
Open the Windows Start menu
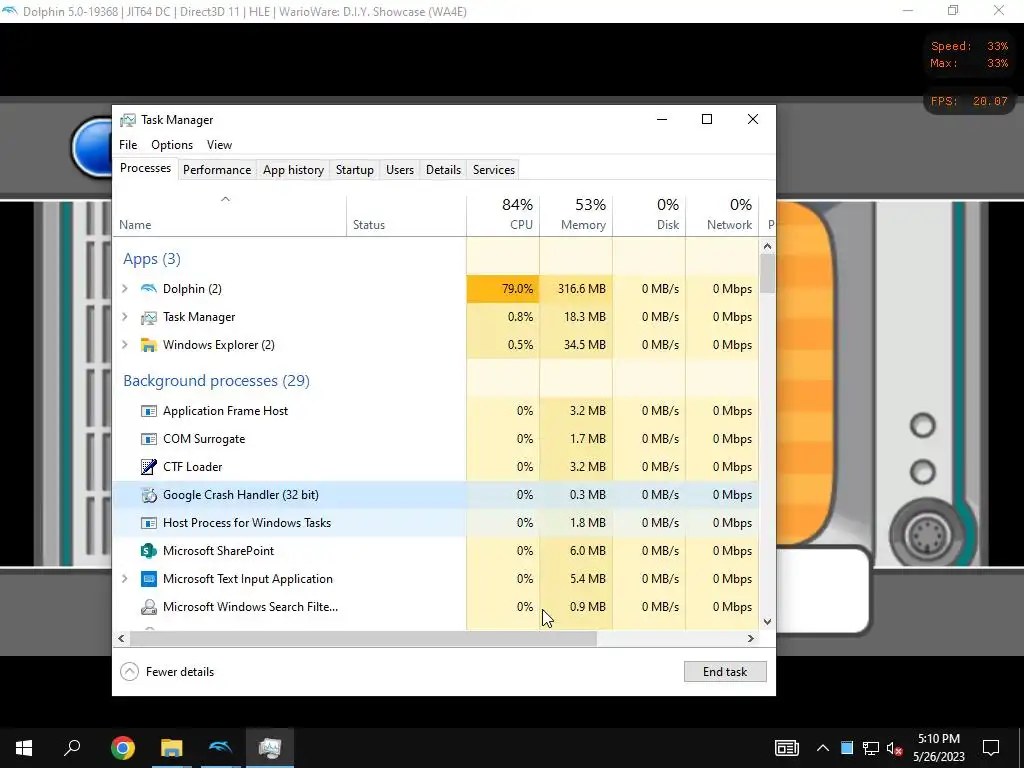coord(24,748)
